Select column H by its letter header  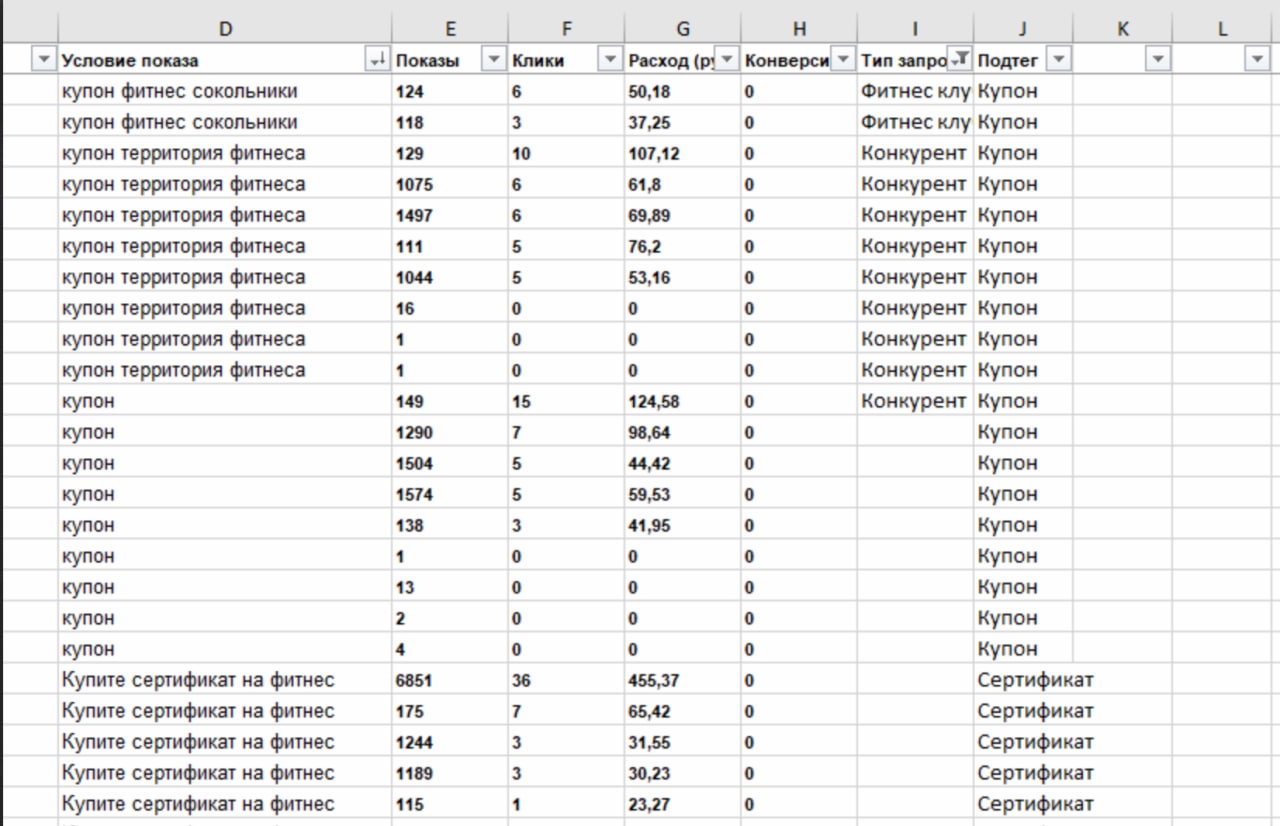[799, 29]
